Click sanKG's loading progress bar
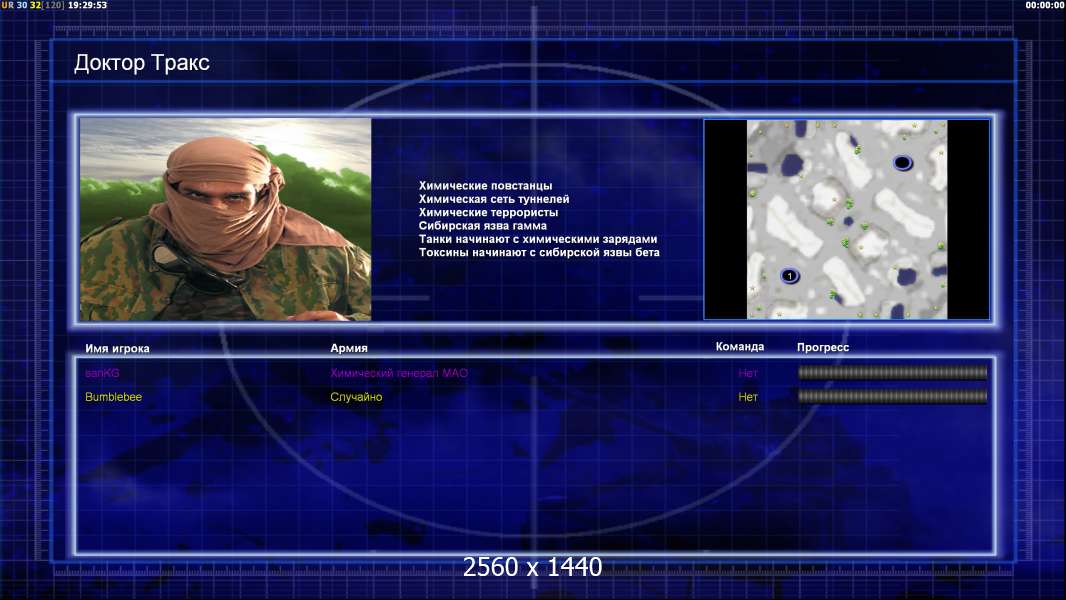Image resolution: width=1066 pixels, height=600 pixels. pos(892,372)
